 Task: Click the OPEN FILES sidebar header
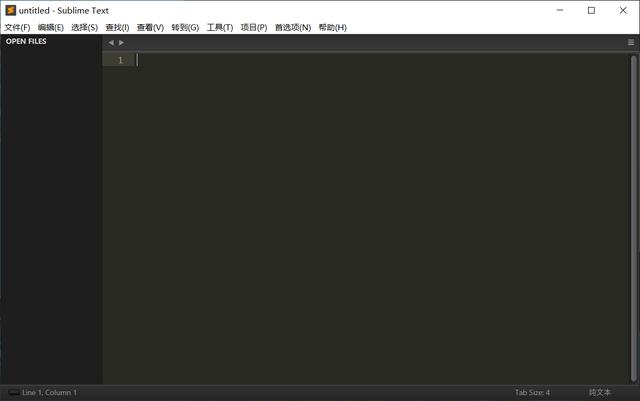point(26,42)
